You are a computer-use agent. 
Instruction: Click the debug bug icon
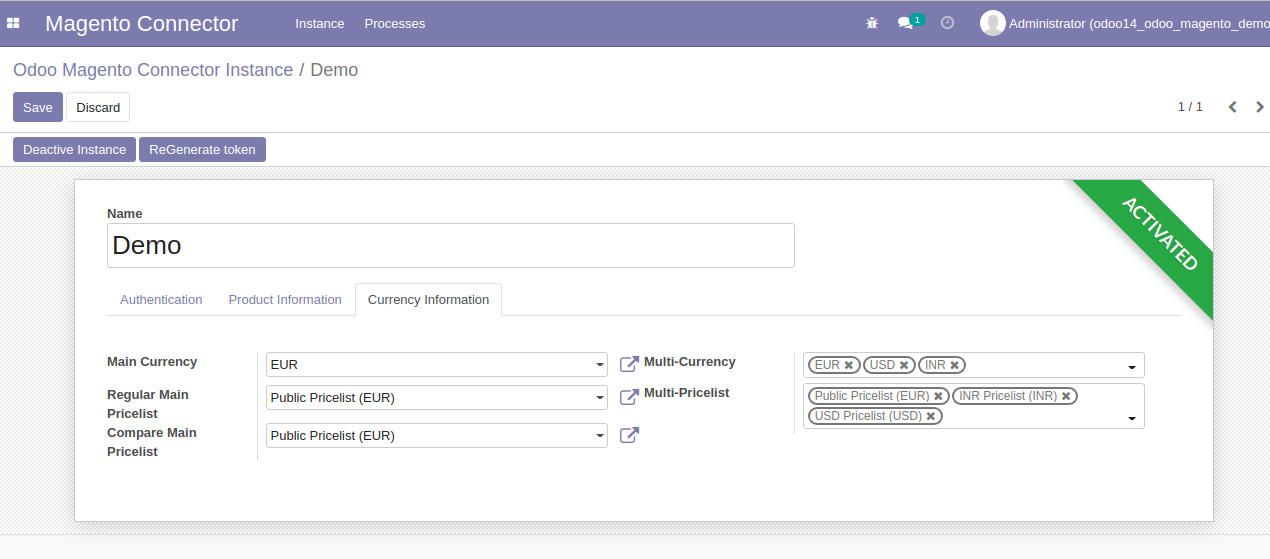click(x=872, y=23)
